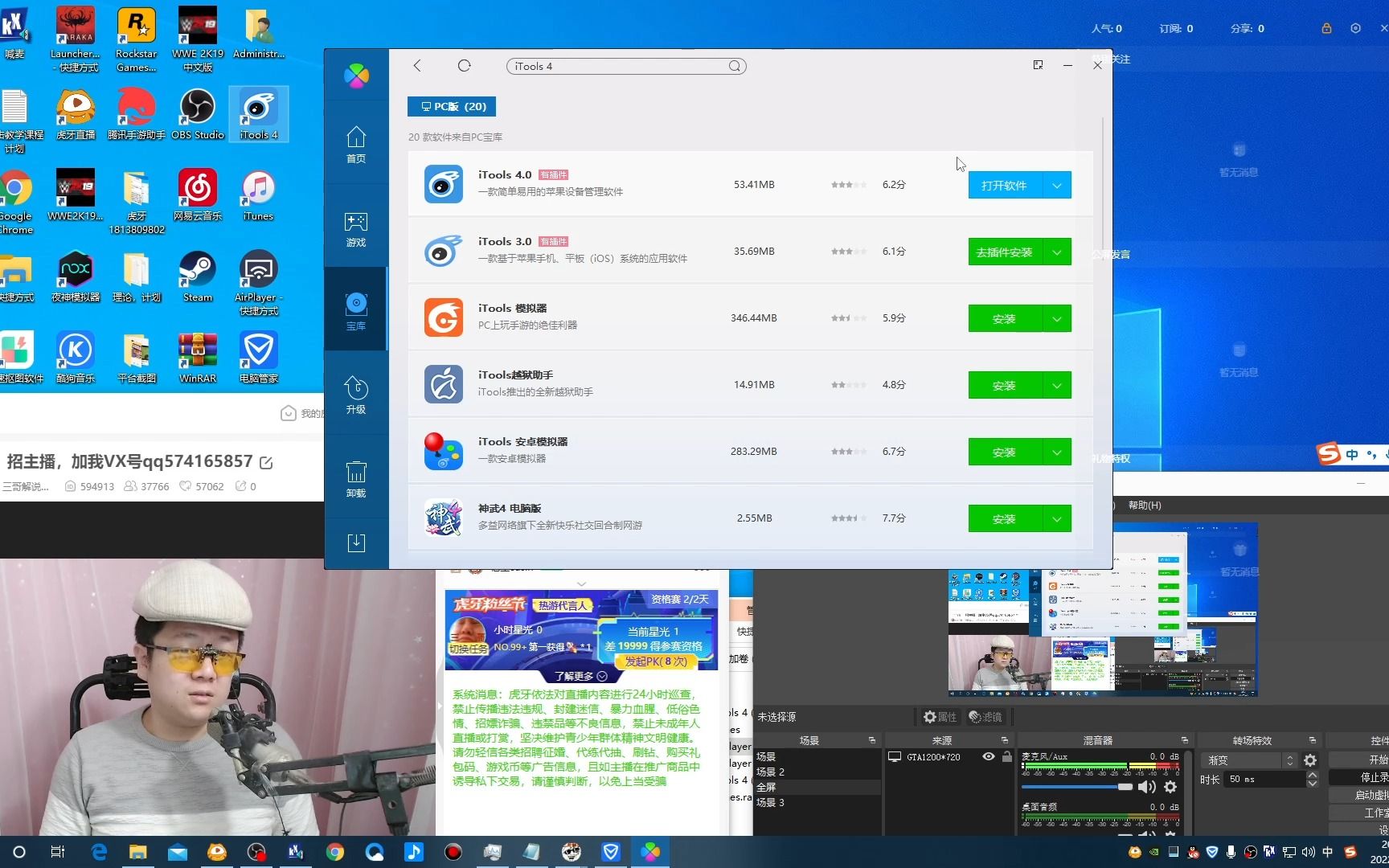Click the iTools 4 search field
The image size is (1389, 868).
[x=619, y=66]
